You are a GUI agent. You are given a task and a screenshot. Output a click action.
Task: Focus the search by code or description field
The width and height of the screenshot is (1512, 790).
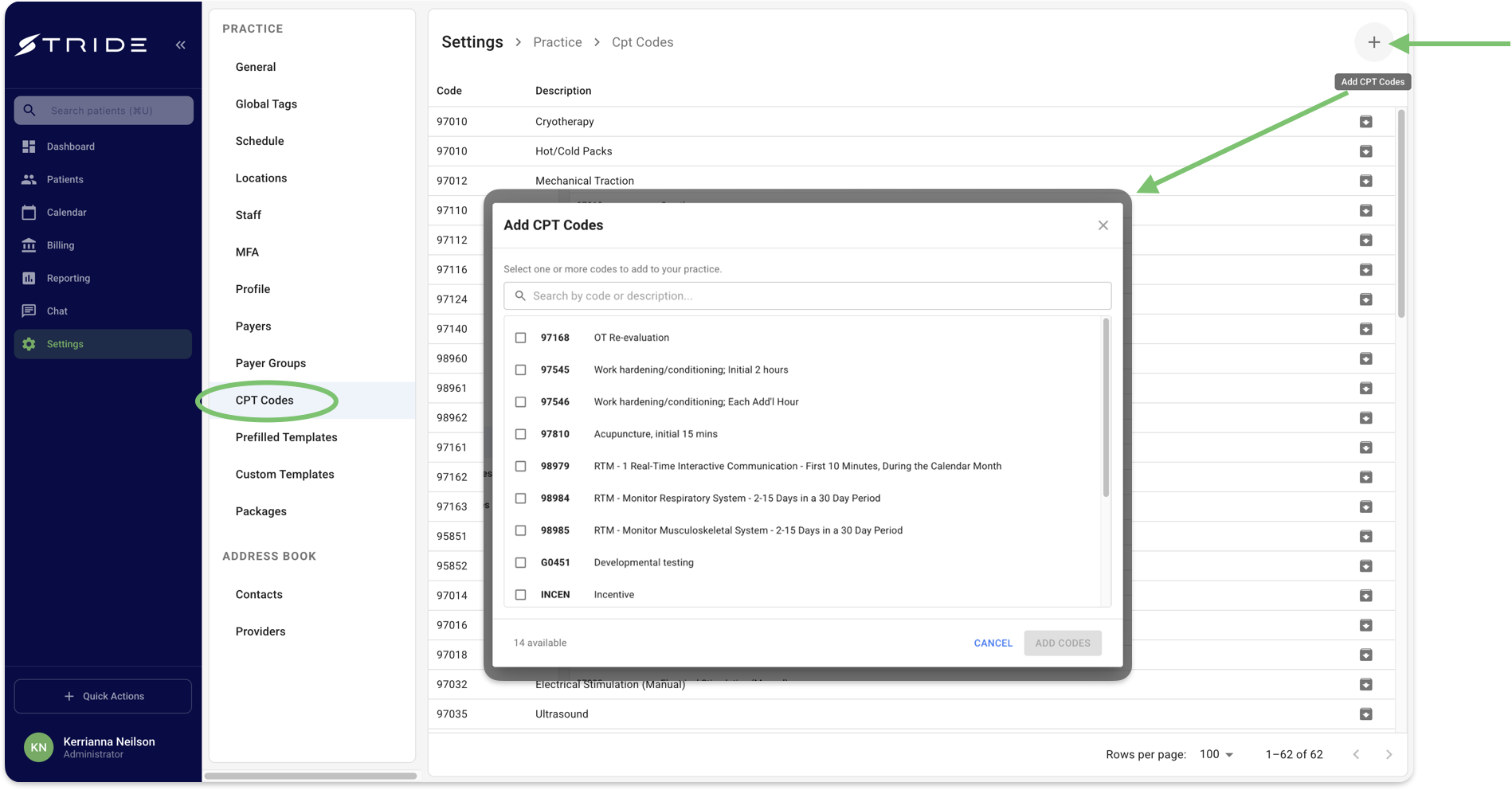click(807, 295)
